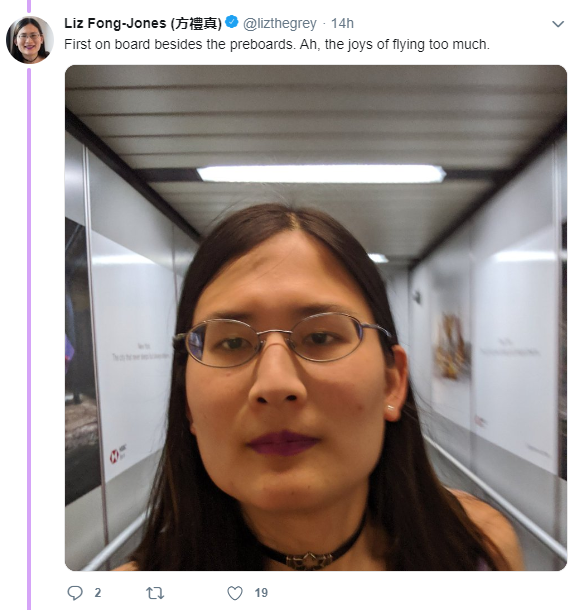Open the profile avatar thumbnail
This screenshot has width=587, height=610.
[x=30, y=40]
